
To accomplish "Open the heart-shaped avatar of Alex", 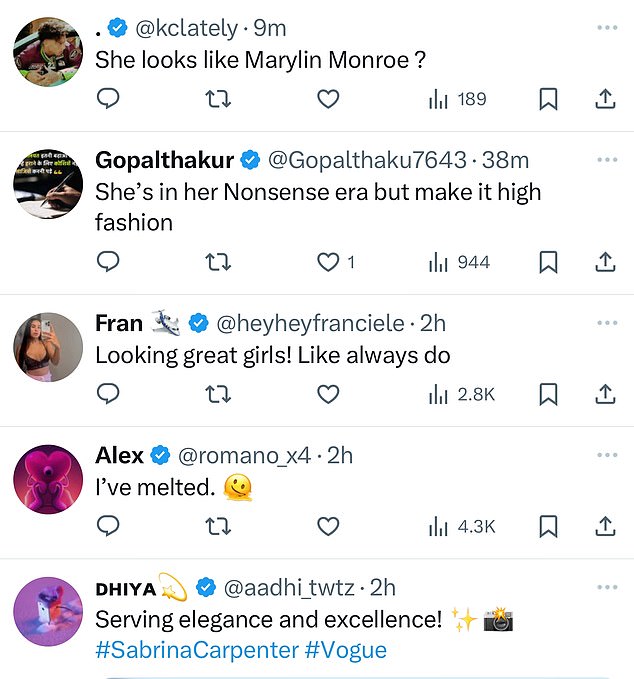I will tap(48, 479).
